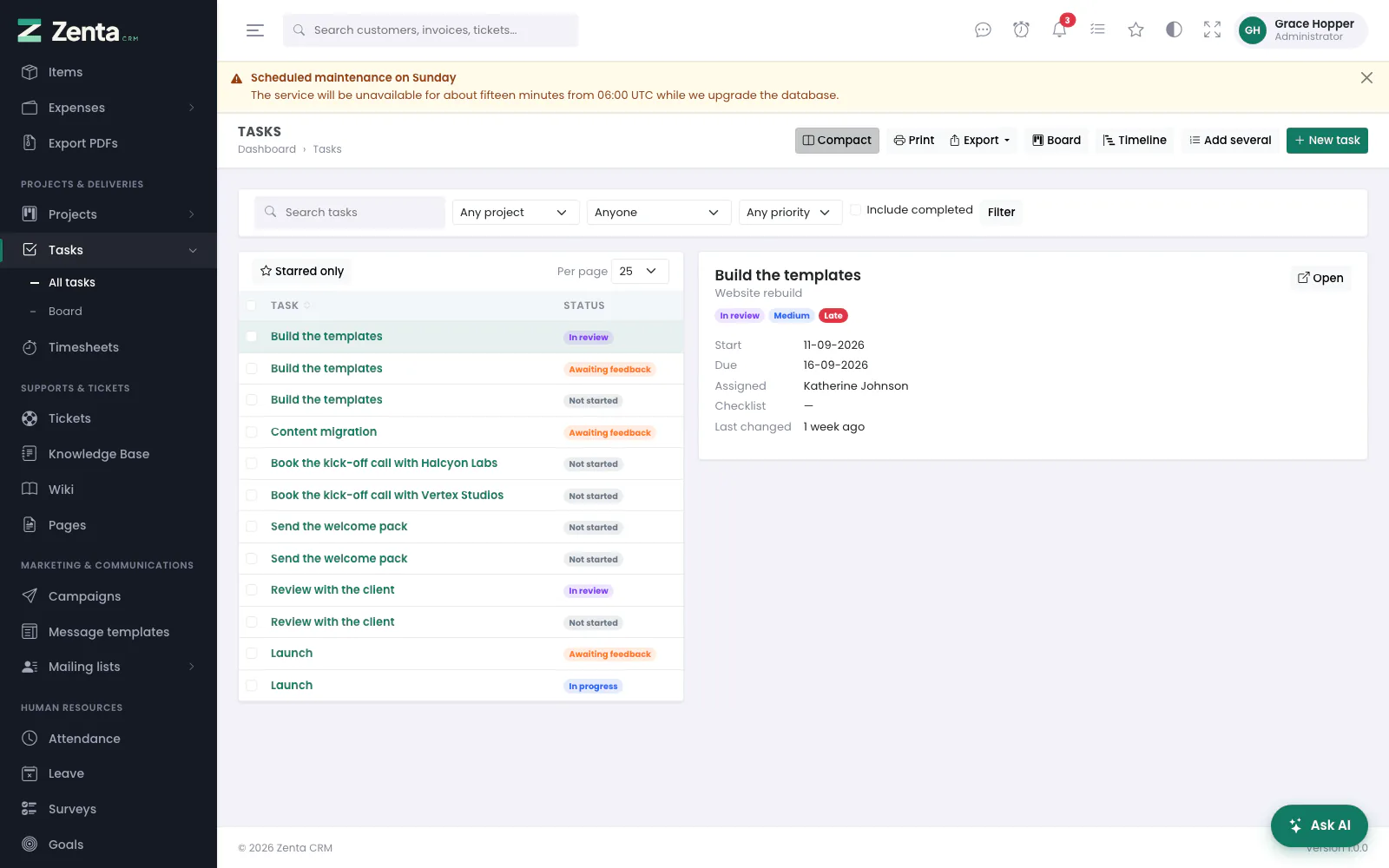1389x868 pixels.
Task: Open Book the kick-off call with Vertex Studios
Action: coord(387,496)
